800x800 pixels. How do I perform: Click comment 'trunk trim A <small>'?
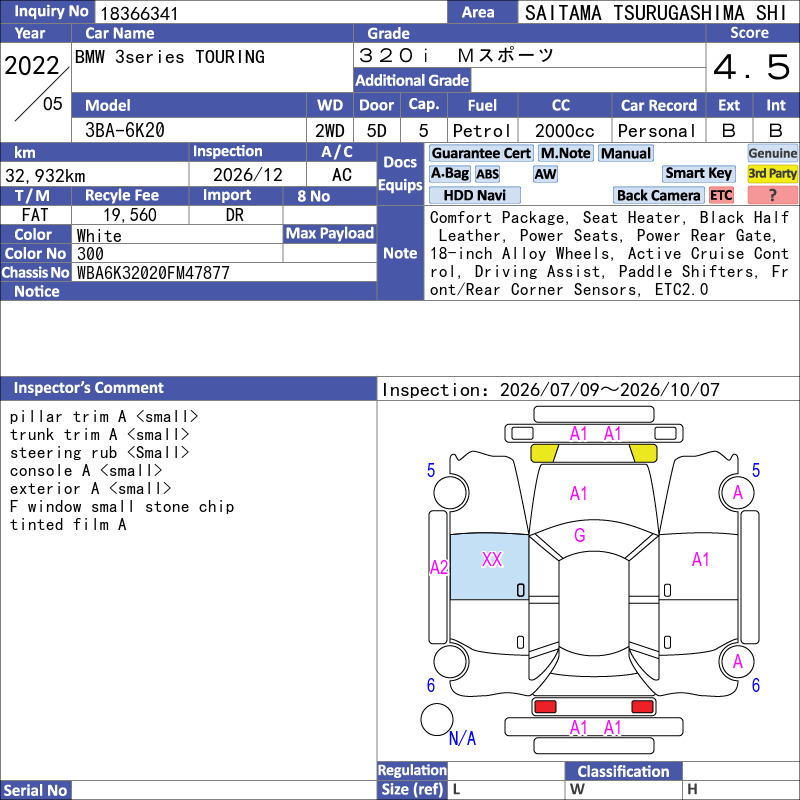tap(99, 435)
